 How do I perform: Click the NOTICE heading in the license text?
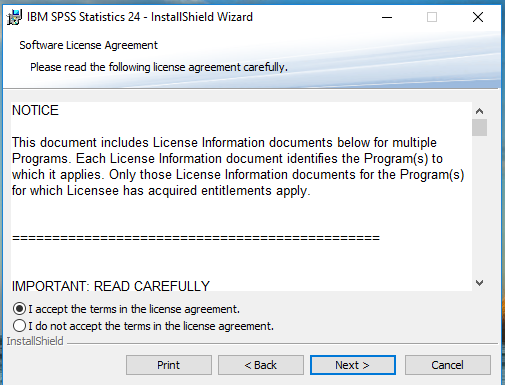click(x=35, y=110)
